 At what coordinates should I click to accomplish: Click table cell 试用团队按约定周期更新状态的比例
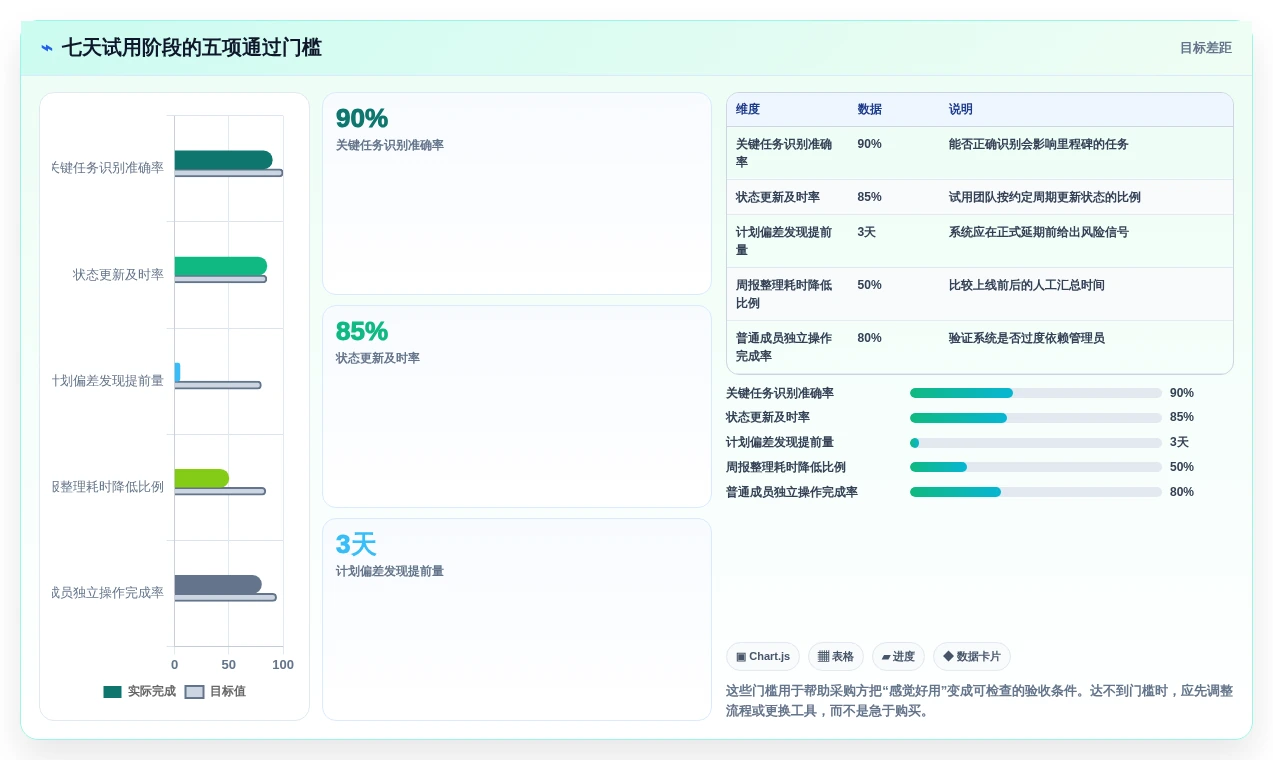coord(1044,197)
